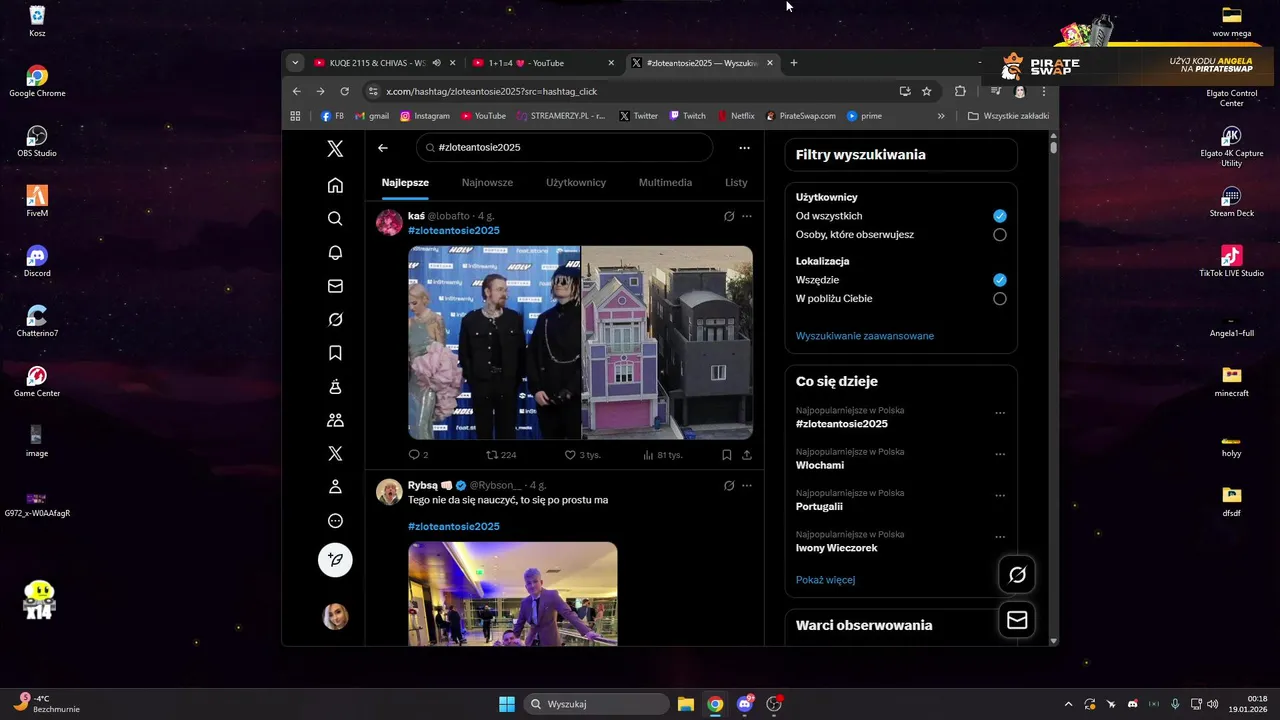The height and width of the screenshot is (720, 1280).
Task: Open the Rybsą post photo
Action: coord(513,594)
